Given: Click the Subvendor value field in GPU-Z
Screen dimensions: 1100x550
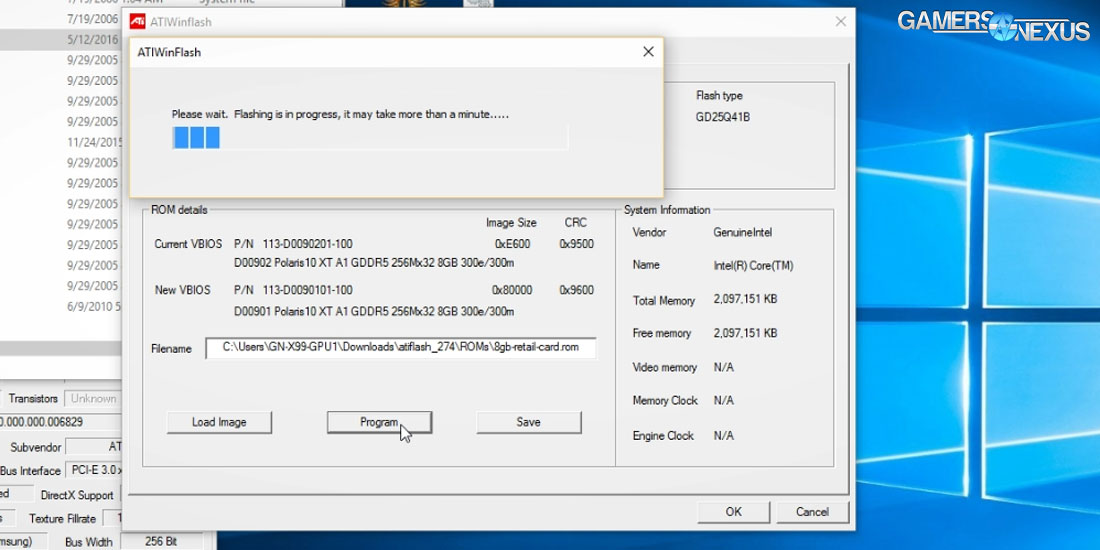Looking at the screenshot, I should click(94, 447).
